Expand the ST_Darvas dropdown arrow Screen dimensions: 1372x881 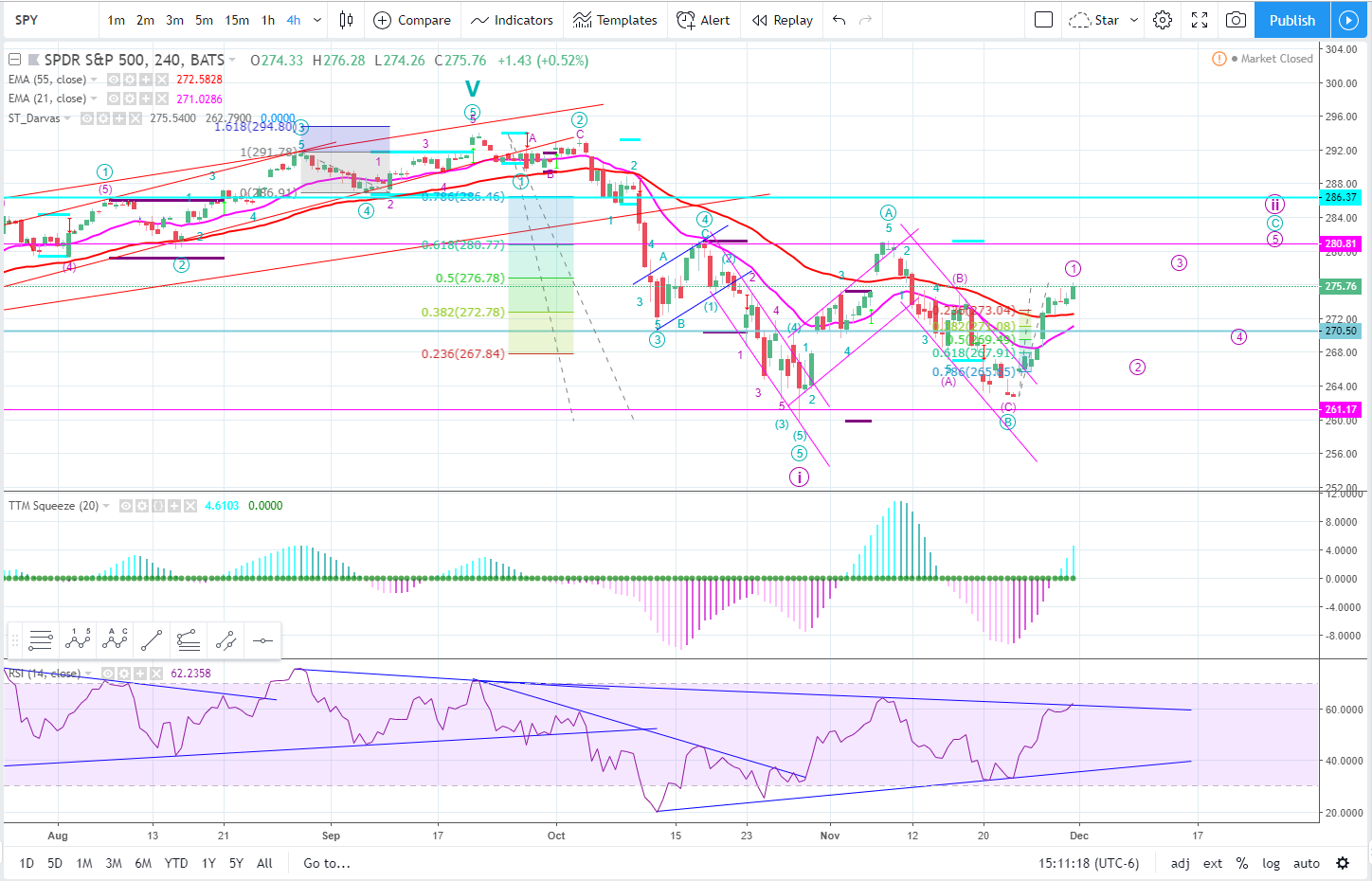click(67, 118)
